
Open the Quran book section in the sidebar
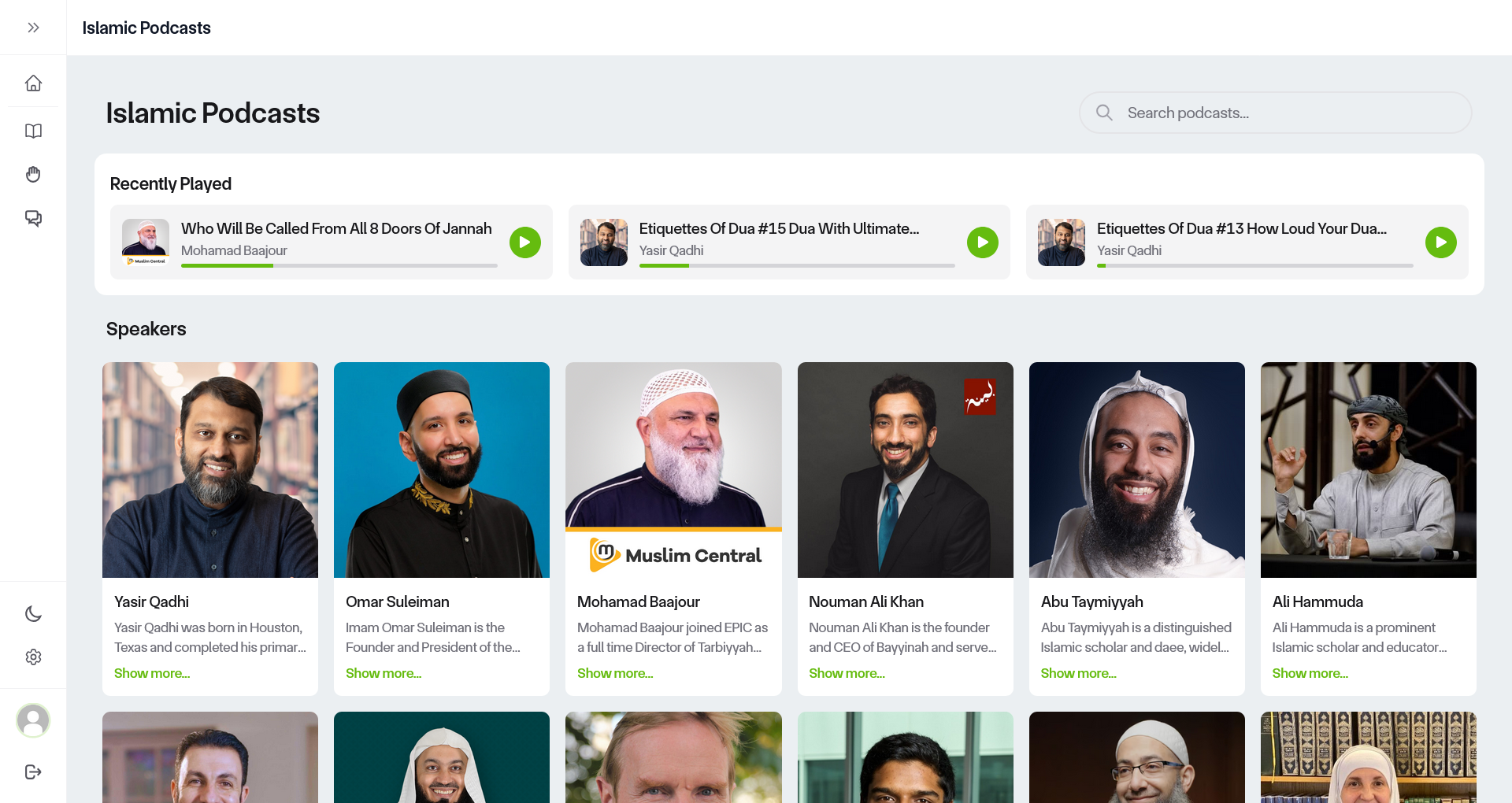pyautogui.click(x=33, y=131)
